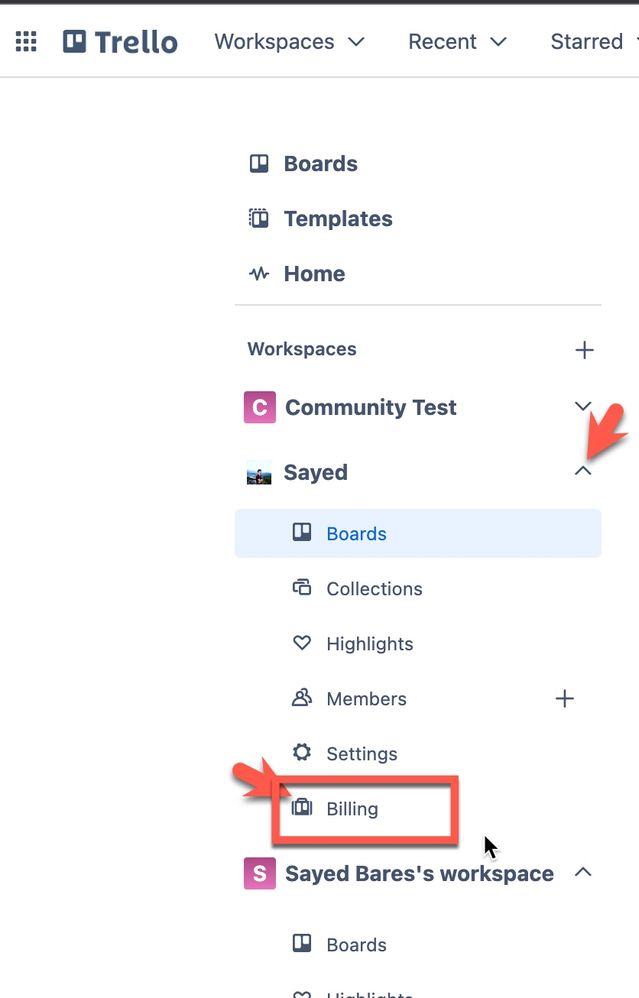The width and height of the screenshot is (639, 998).
Task: Select the Boards icon in the sidebar
Action: (259, 163)
